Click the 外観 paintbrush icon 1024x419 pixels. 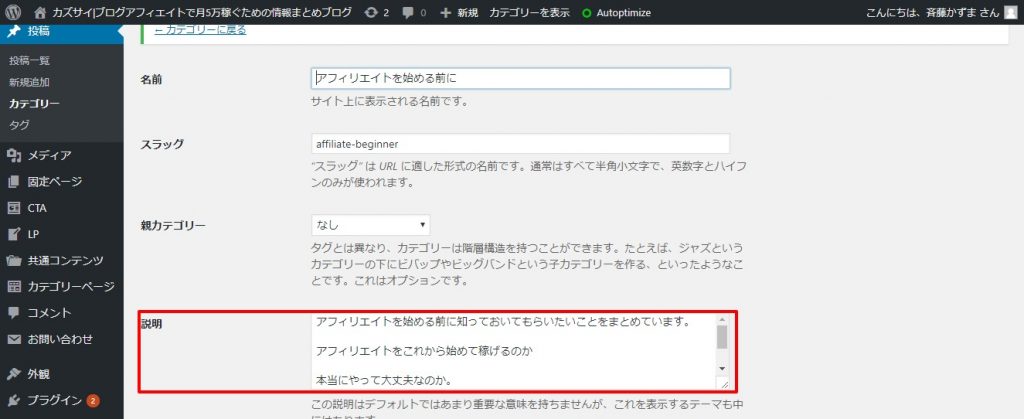tap(14, 375)
